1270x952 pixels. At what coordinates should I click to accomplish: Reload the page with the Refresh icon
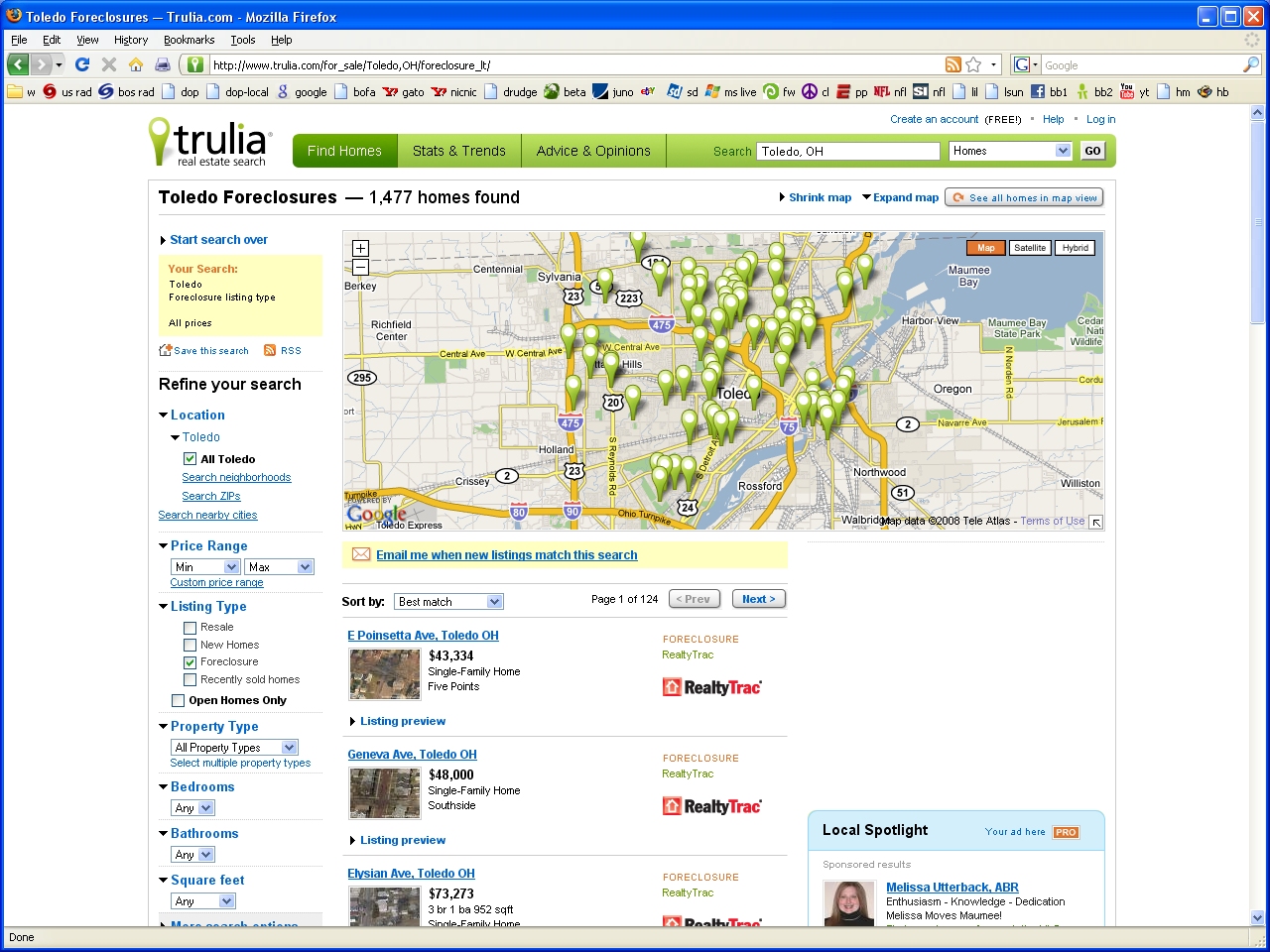[82, 64]
